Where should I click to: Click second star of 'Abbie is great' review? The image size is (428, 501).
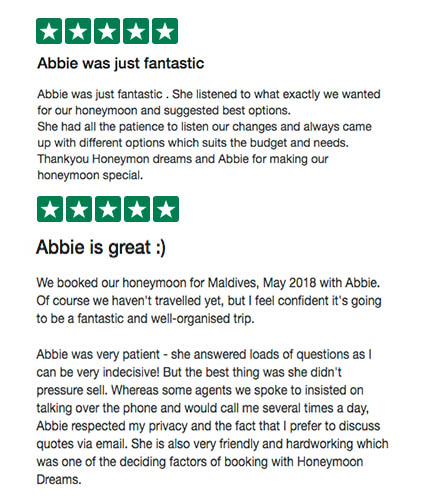coord(79,209)
